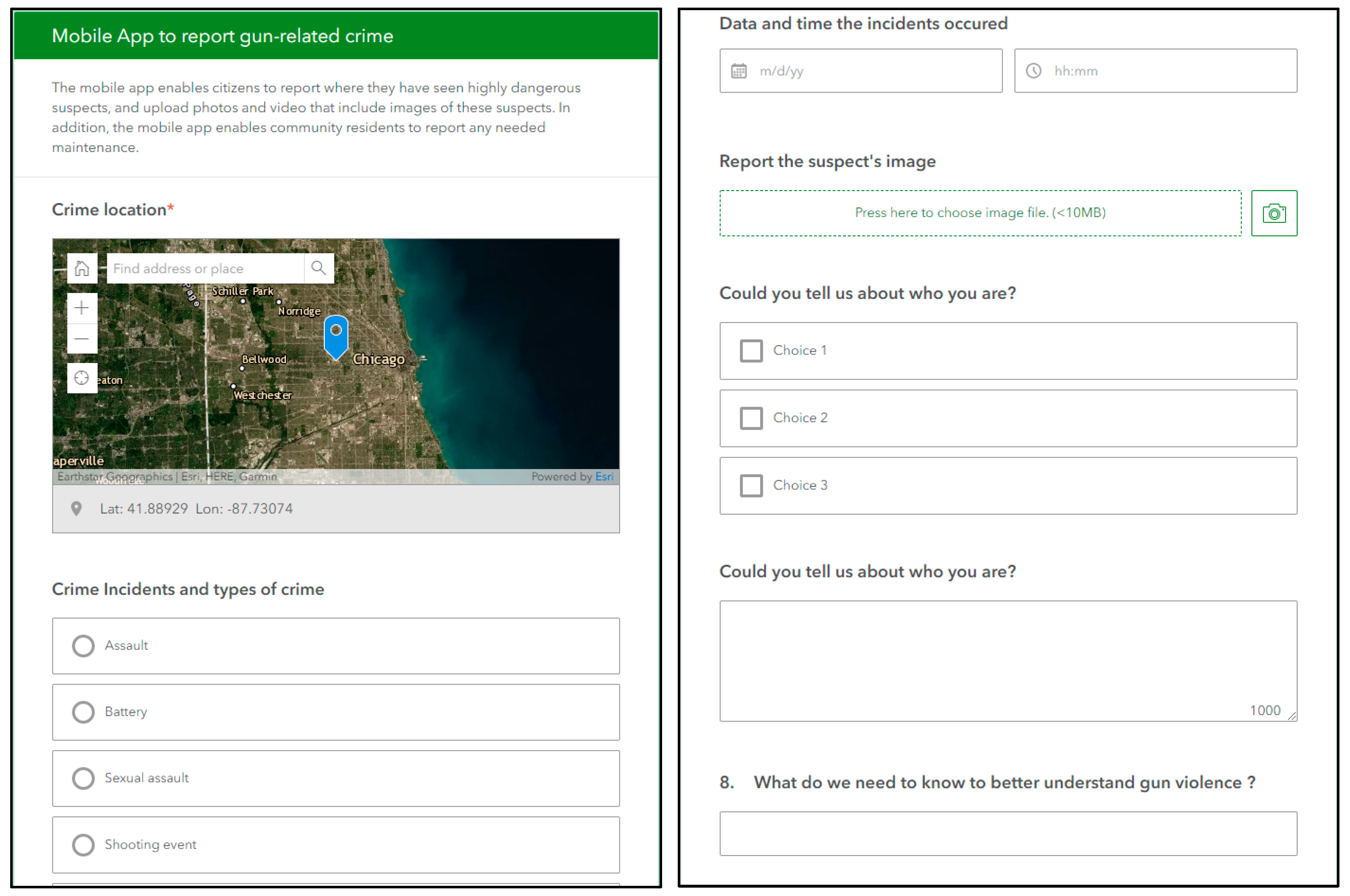1350x896 pixels.
Task: Click the Find address or place field
Action: coord(205,268)
